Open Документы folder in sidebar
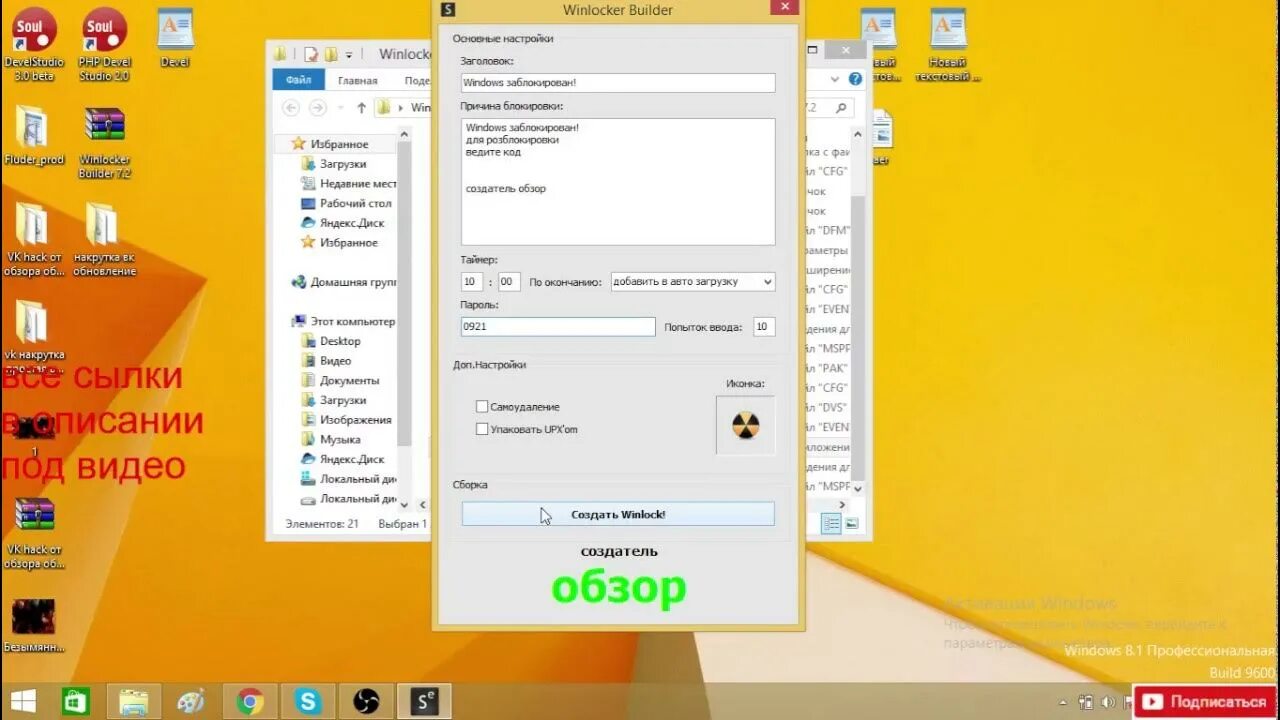Image resolution: width=1280 pixels, height=720 pixels. coord(341,380)
